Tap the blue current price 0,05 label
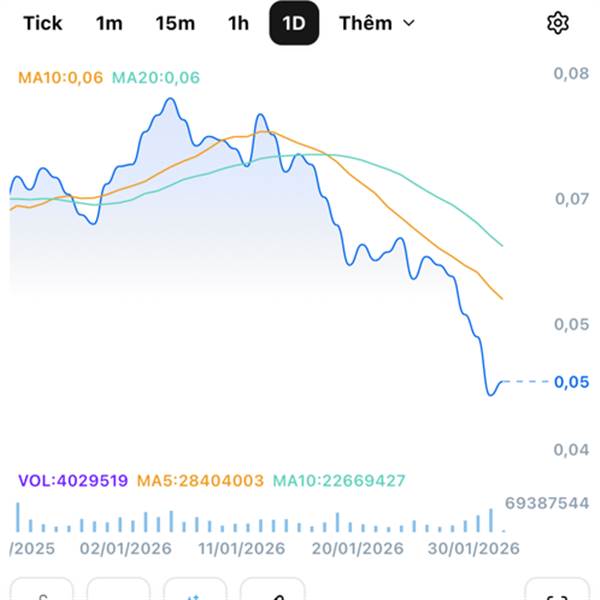Screen dimensions: 600x600 pyautogui.click(x=572, y=382)
